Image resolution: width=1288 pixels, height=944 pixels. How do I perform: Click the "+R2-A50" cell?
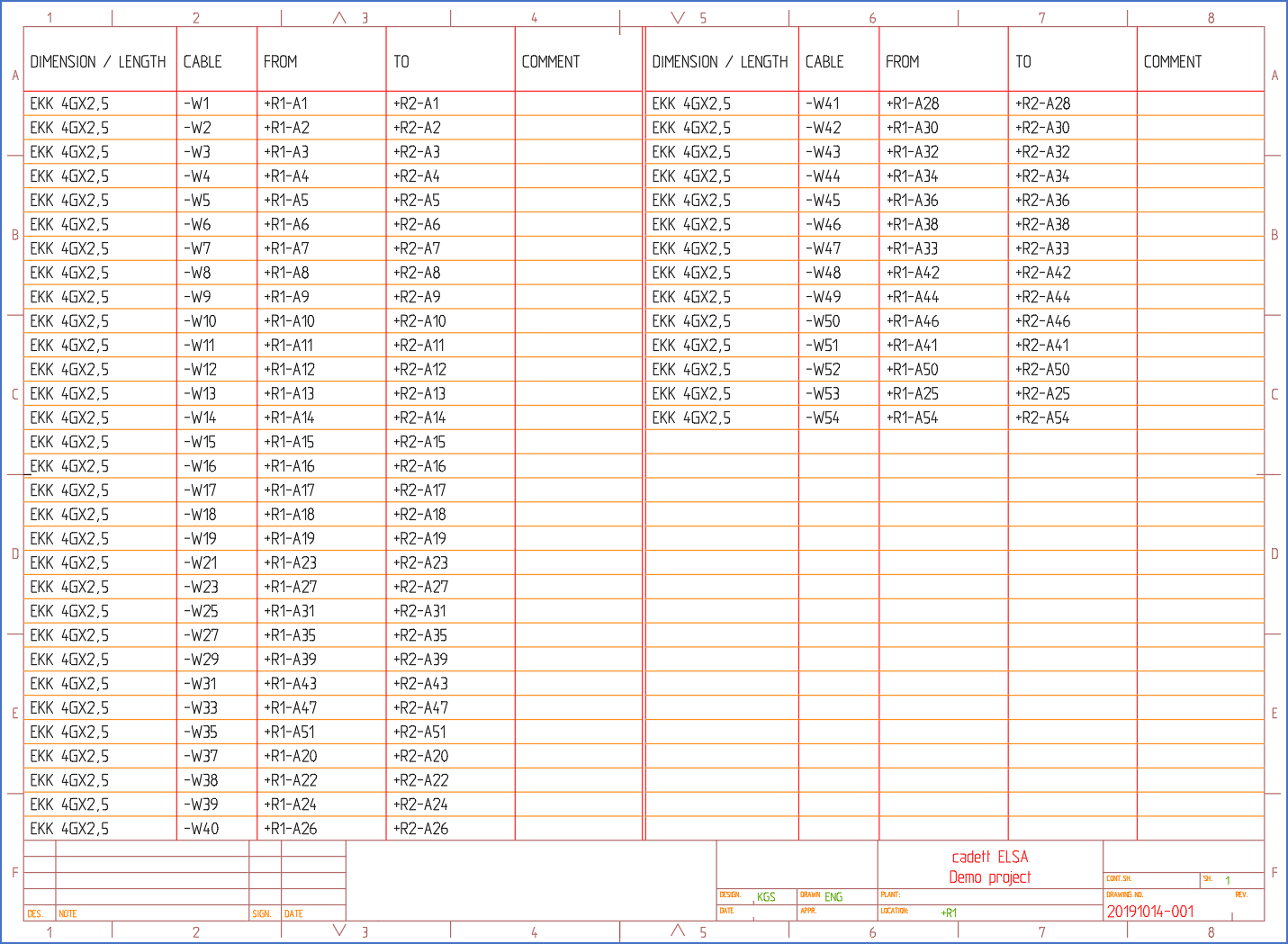tap(1042, 370)
